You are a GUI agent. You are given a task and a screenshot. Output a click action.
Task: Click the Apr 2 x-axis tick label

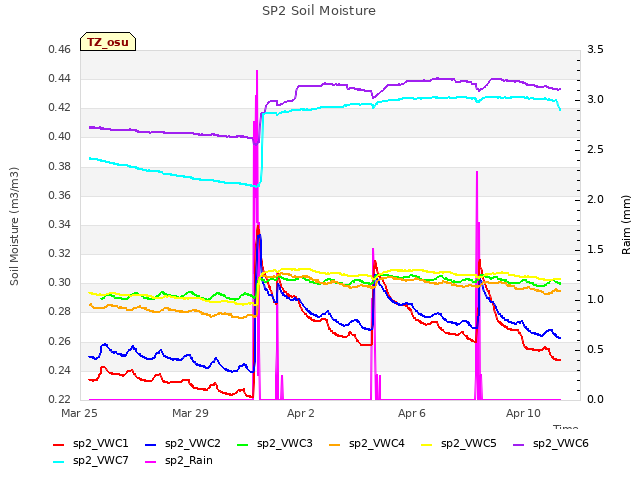pyautogui.click(x=301, y=413)
